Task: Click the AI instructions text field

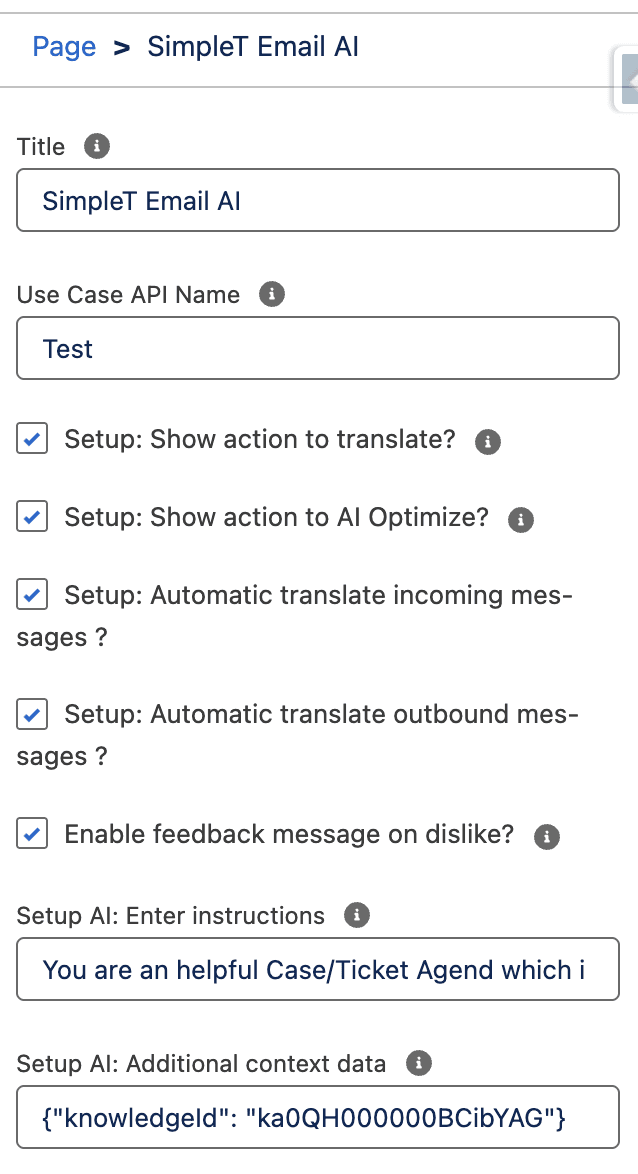Action: [317, 969]
